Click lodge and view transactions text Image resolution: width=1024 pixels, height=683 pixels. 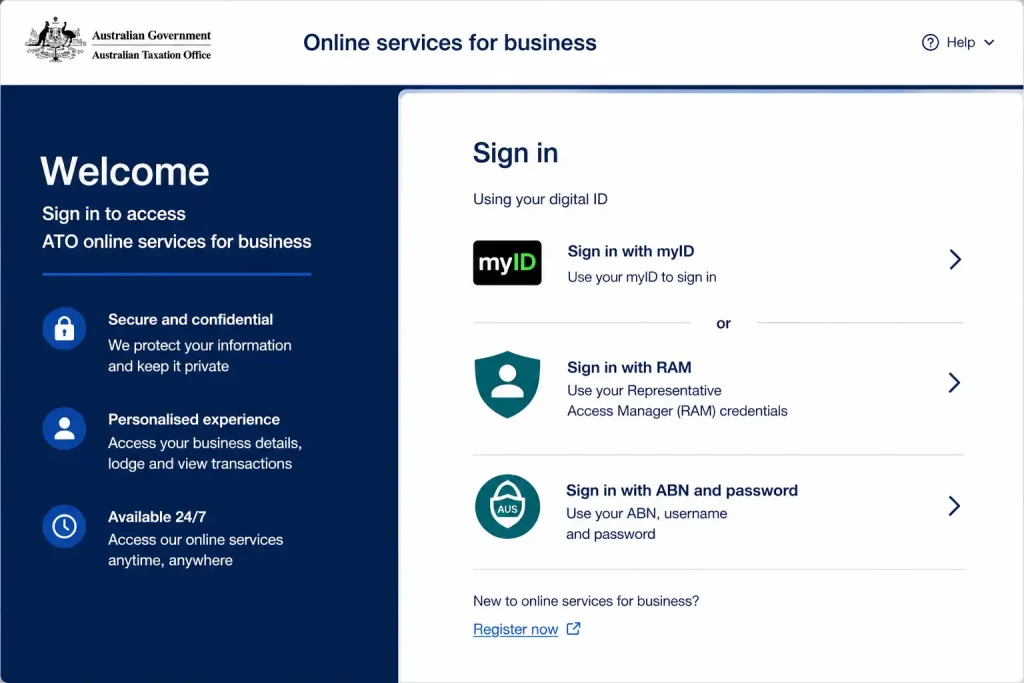200,464
